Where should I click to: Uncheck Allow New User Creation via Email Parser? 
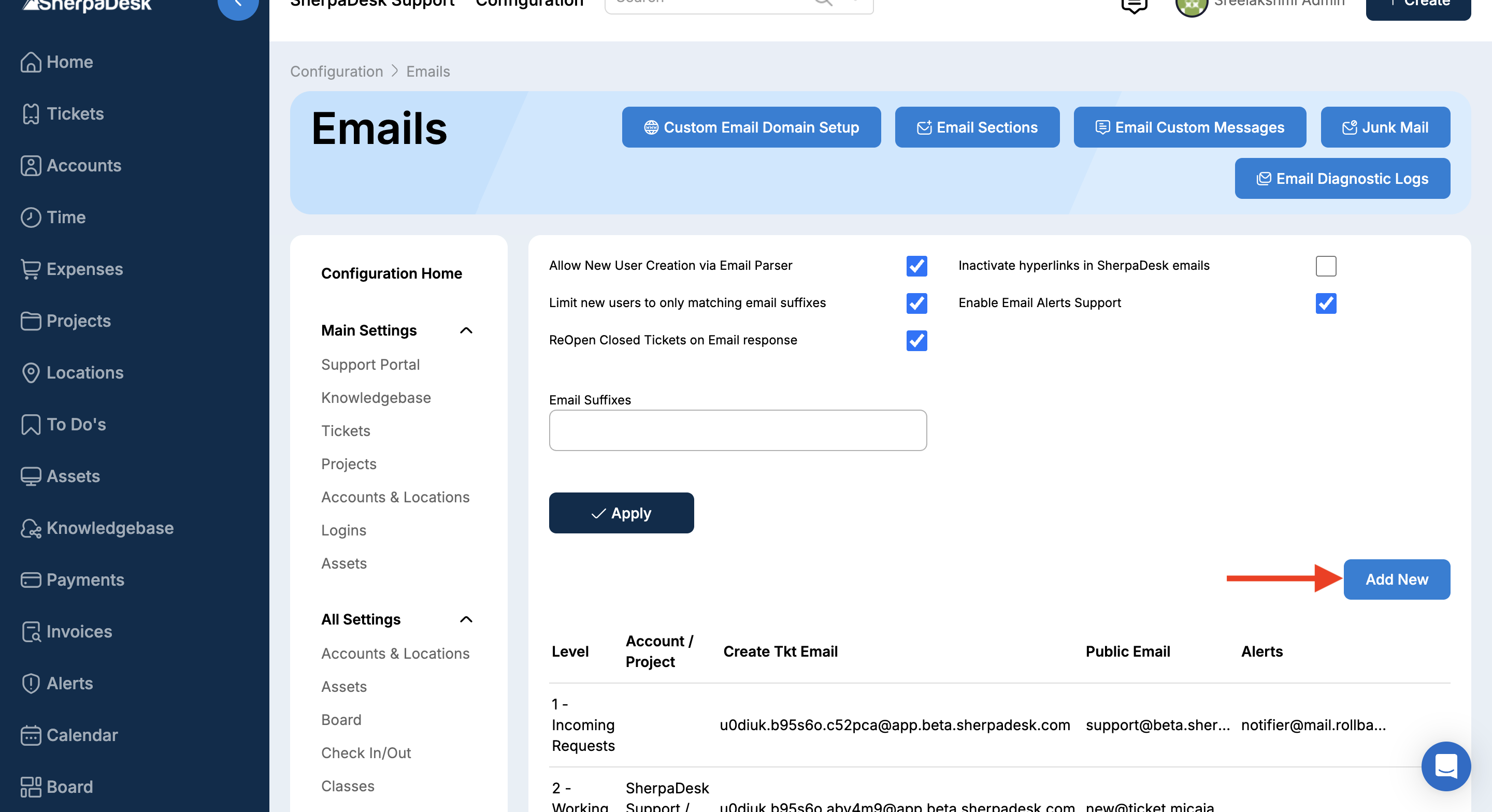(916, 266)
